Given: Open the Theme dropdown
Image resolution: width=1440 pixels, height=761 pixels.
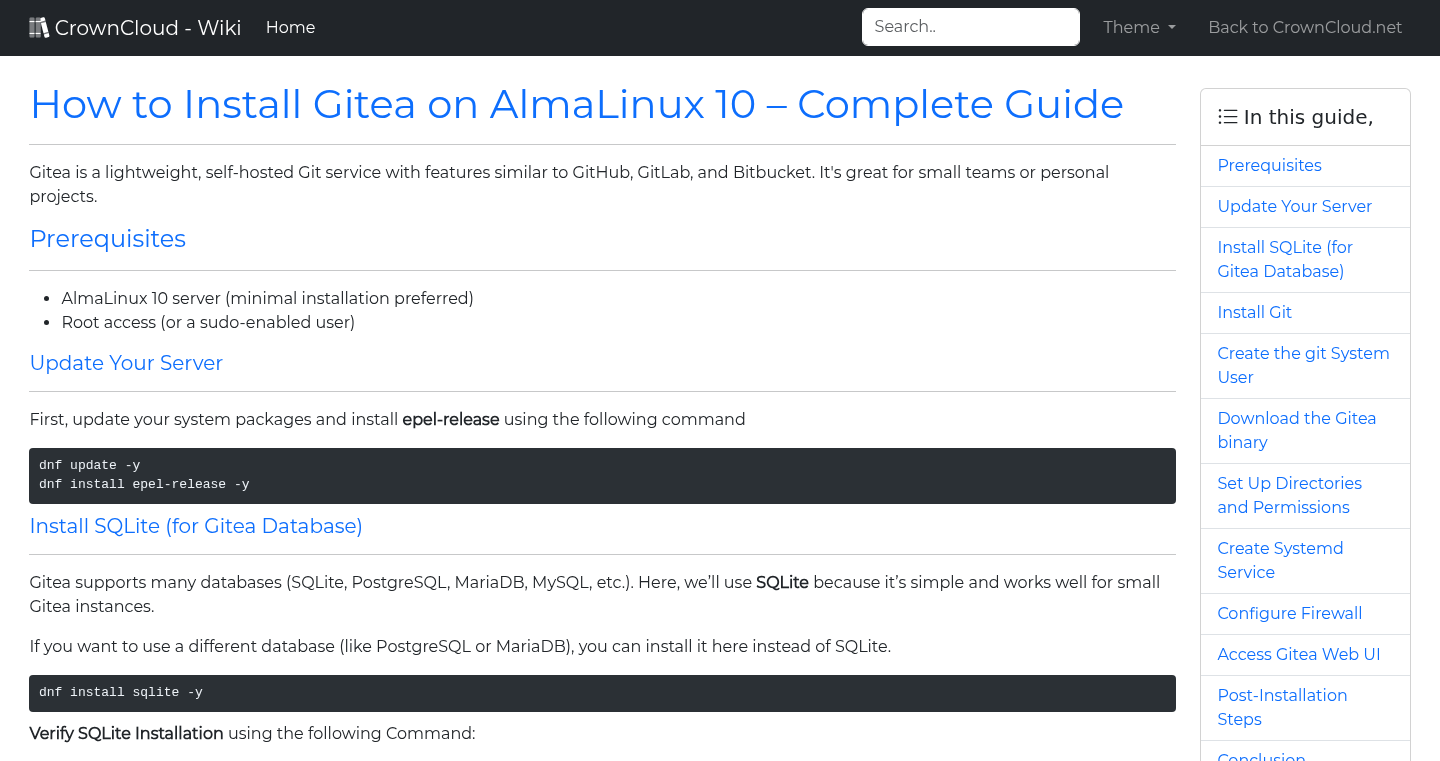Looking at the screenshot, I should (1138, 27).
